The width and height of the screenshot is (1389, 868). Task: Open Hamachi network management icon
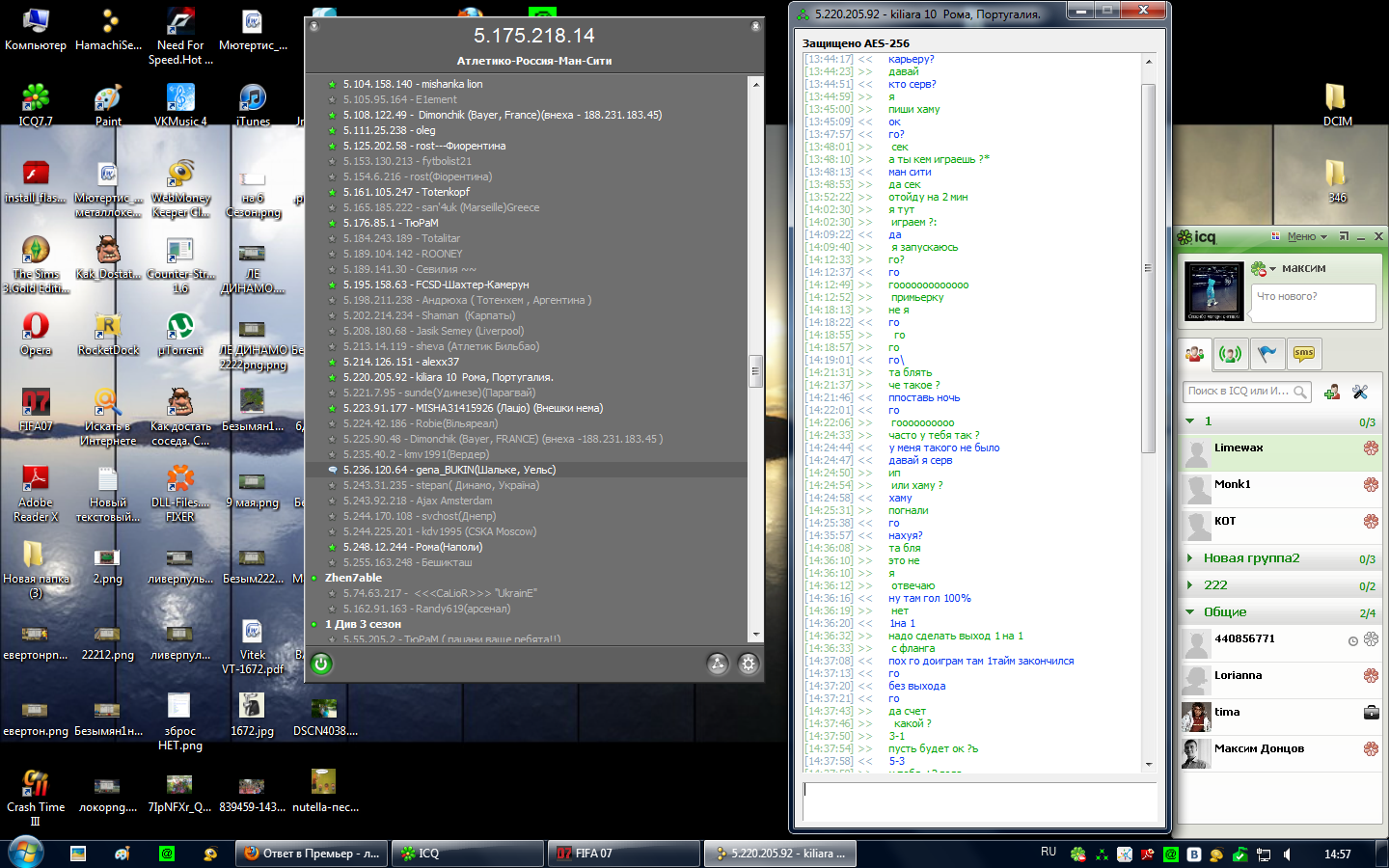coord(718,664)
